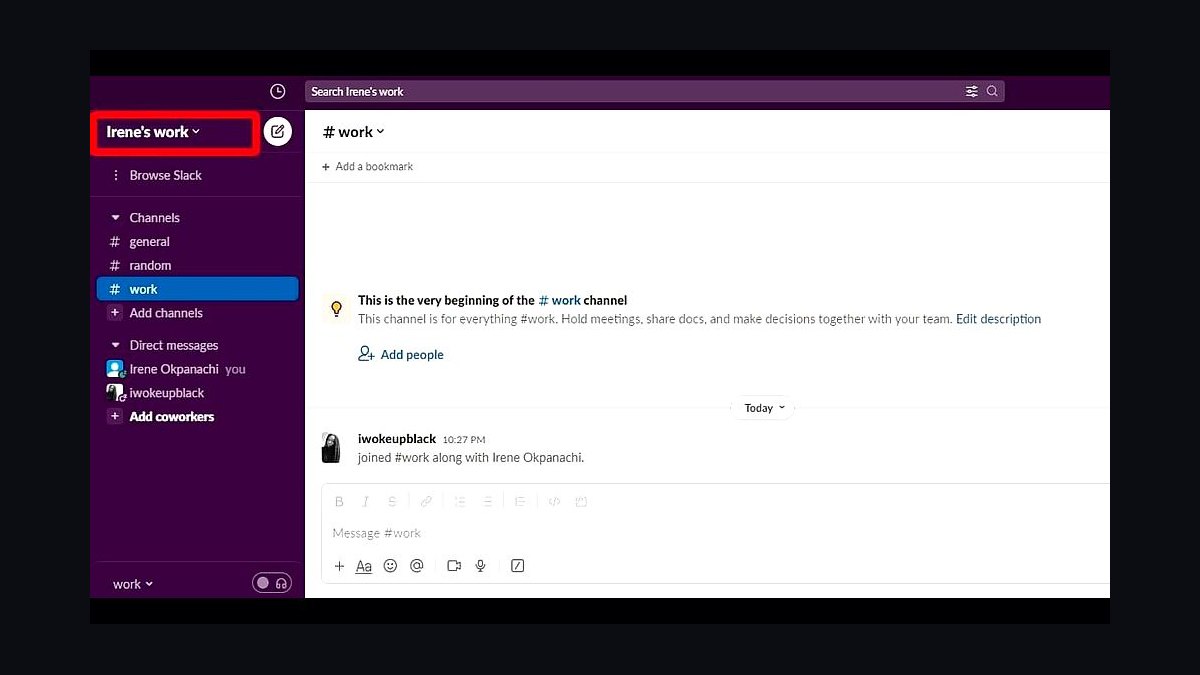Start an ordered list in composer
The image size is (1200, 675).
coord(460,502)
